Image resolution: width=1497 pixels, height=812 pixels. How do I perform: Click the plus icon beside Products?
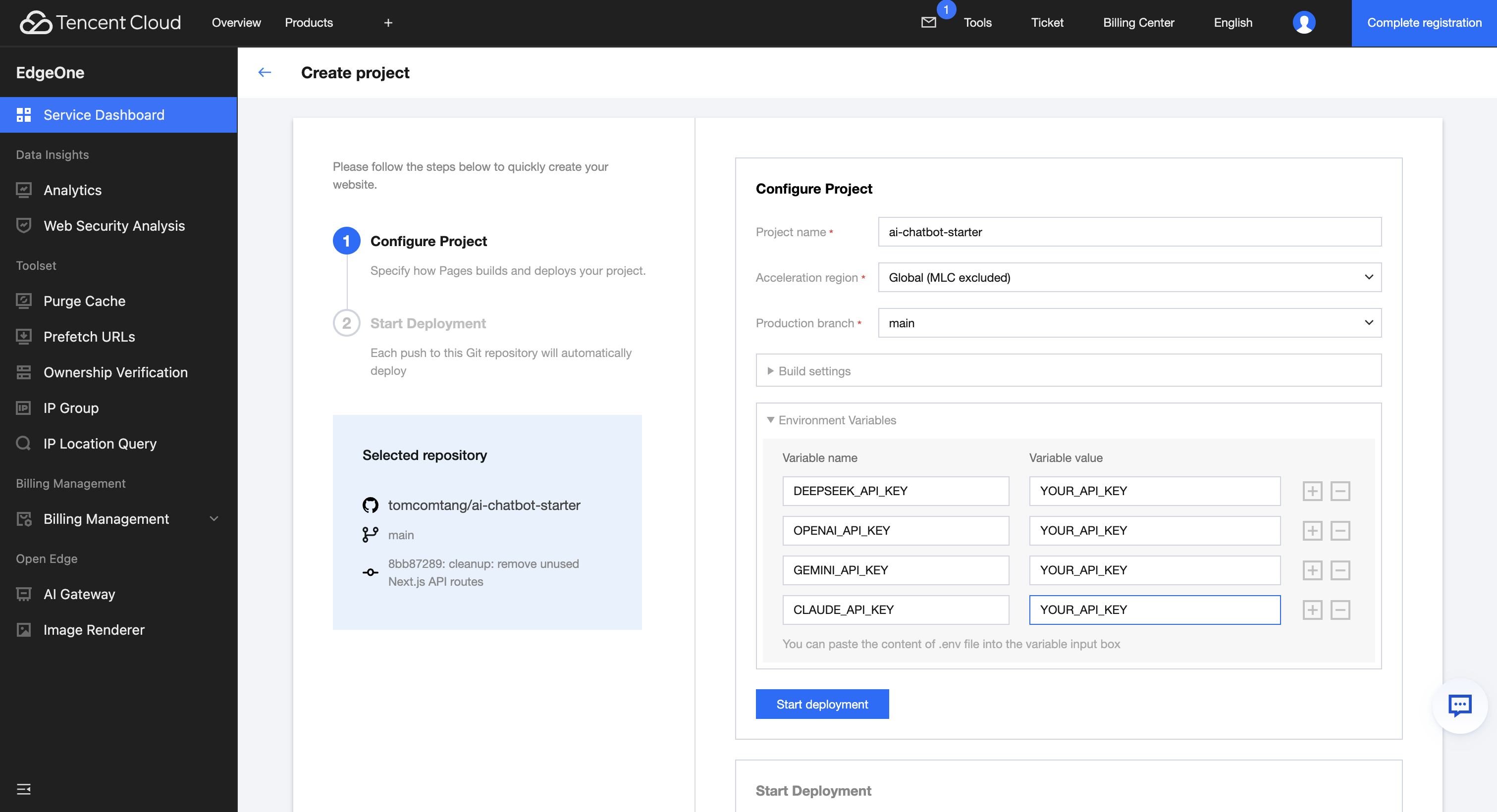[388, 23]
